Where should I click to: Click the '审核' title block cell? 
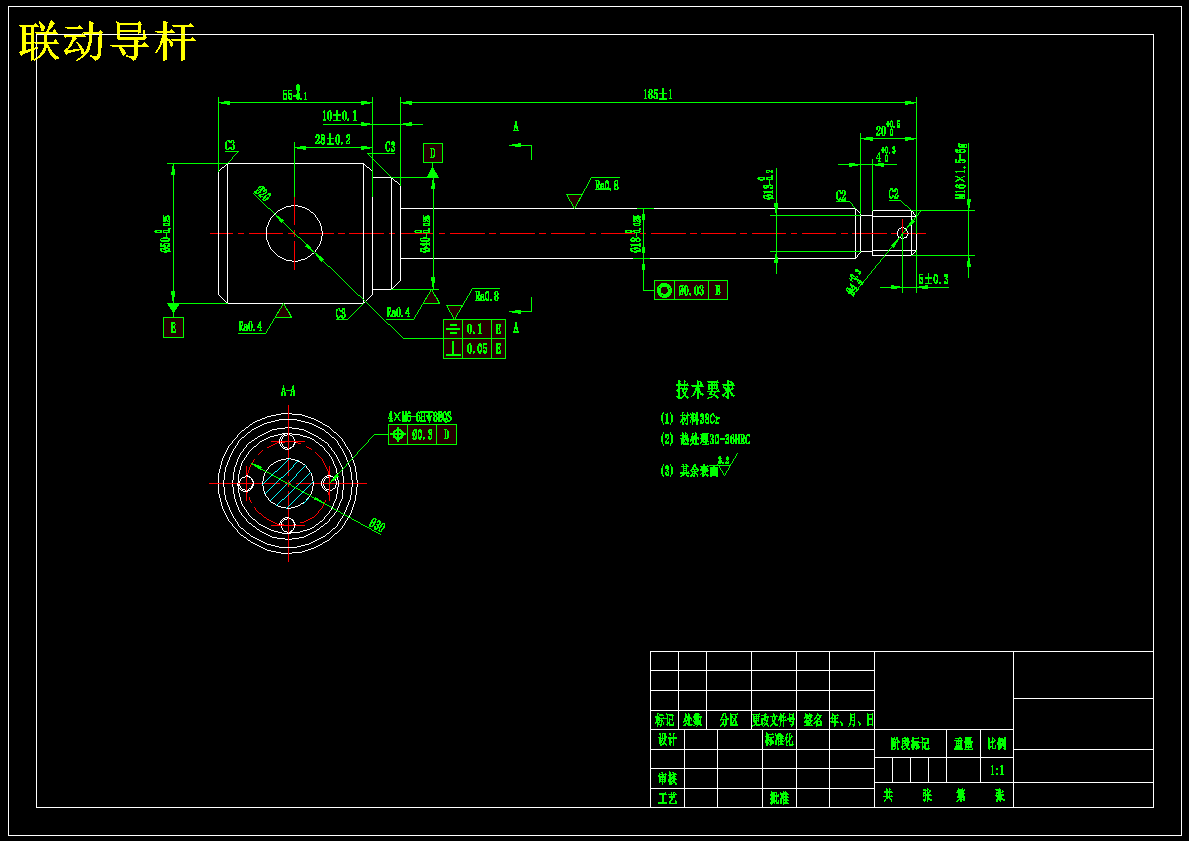(x=667, y=779)
